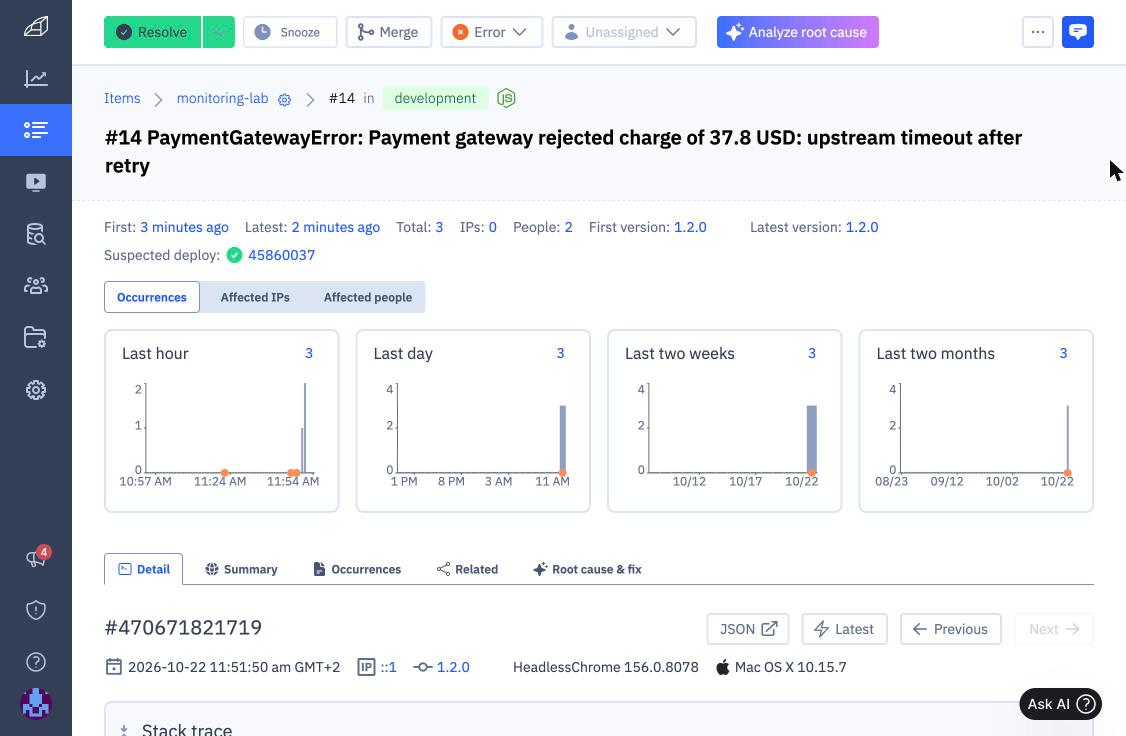Viewport: 1126px width, 736px height.
Task: Open the Unassigned assignee dropdown
Action: tap(623, 32)
